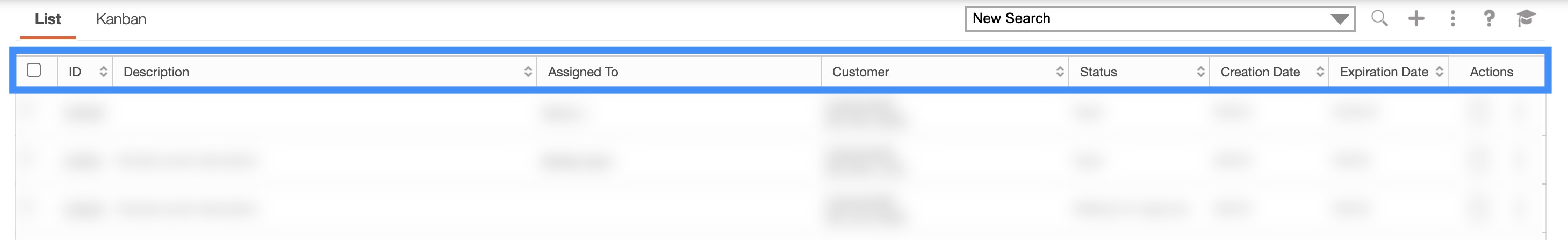
Task: Tick the select-all checkbox in header
Action: 34,70
